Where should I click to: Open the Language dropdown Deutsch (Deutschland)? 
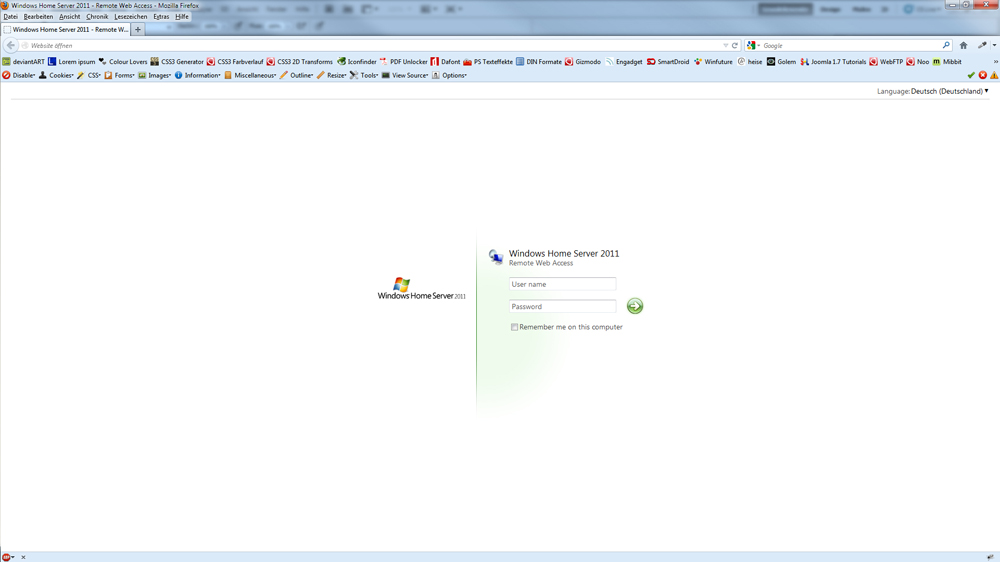pos(950,91)
